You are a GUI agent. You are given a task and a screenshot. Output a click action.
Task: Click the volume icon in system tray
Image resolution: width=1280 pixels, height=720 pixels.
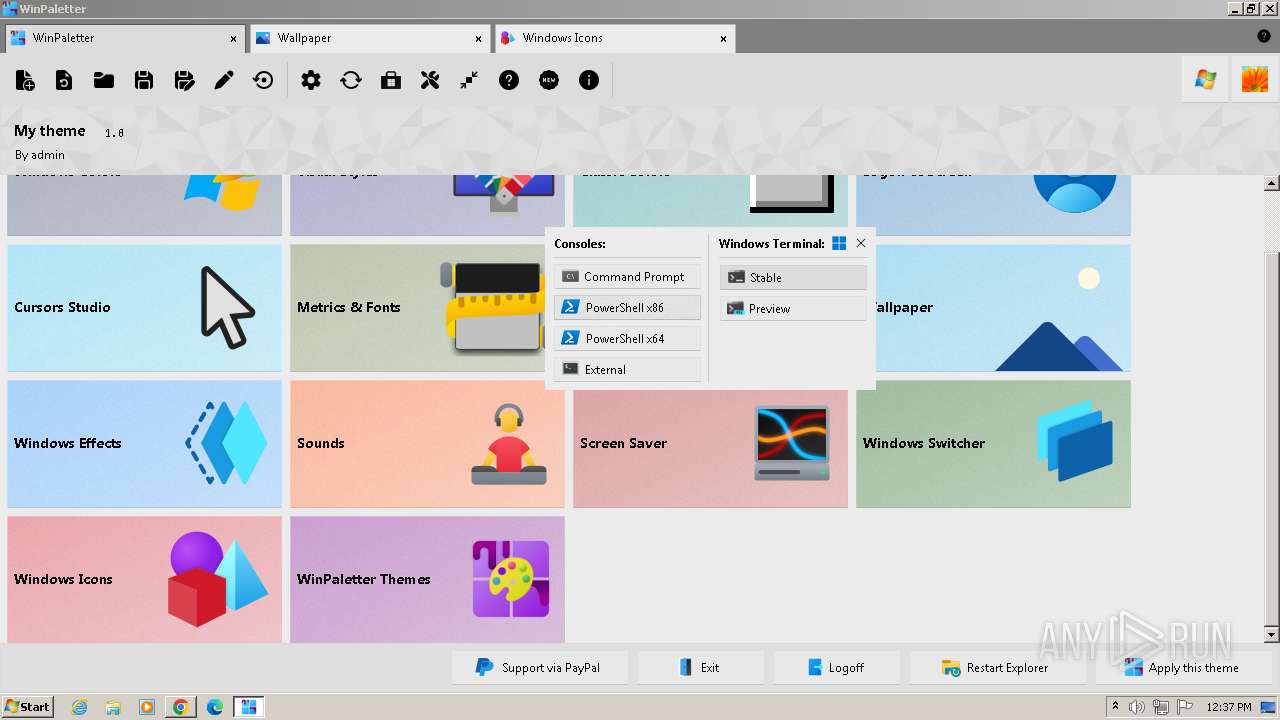pyautogui.click(x=1137, y=707)
